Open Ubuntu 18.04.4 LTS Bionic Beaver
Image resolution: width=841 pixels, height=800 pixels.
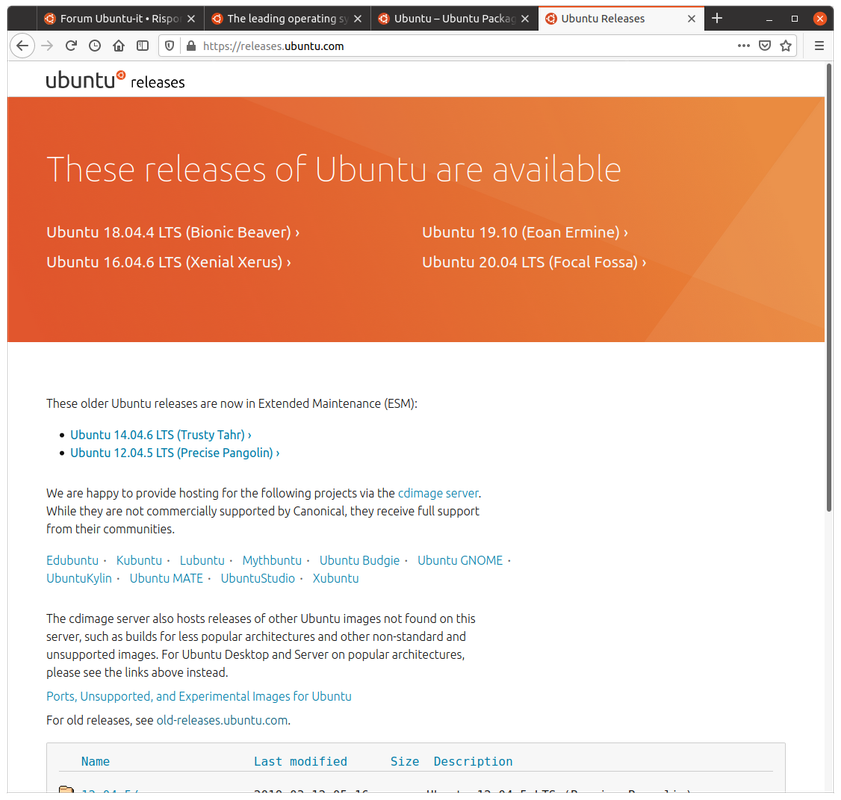click(173, 232)
